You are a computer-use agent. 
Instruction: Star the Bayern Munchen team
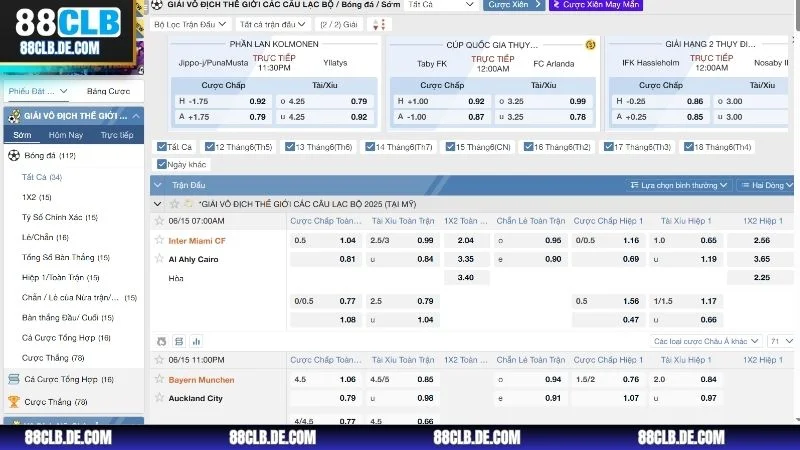[x=159, y=379]
